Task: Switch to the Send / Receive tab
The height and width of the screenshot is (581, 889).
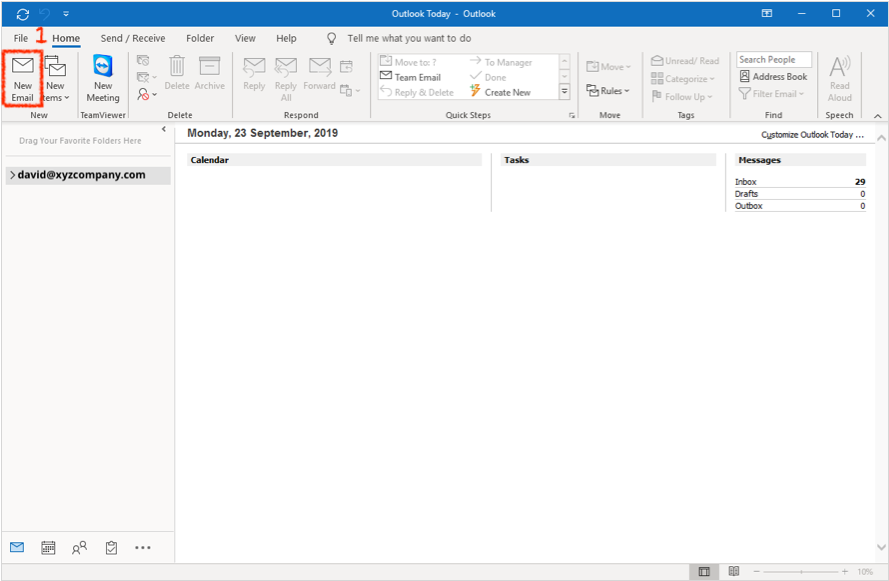Action: [x=132, y=38]
